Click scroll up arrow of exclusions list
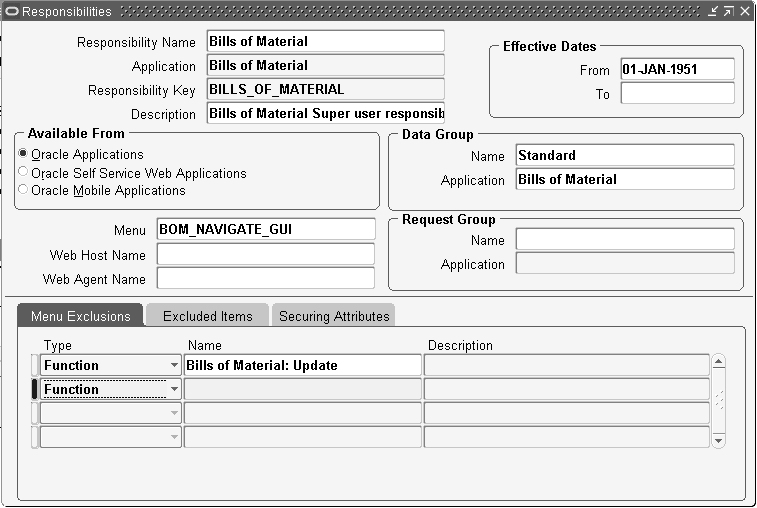 (x=718, y=361)
